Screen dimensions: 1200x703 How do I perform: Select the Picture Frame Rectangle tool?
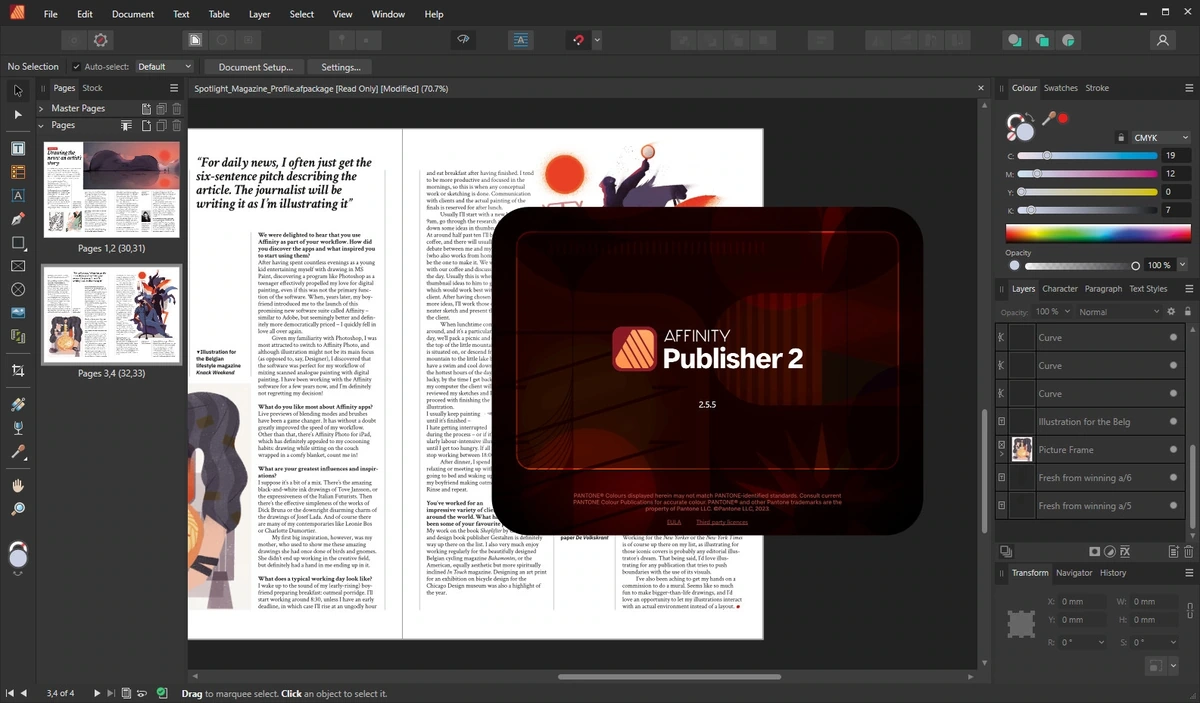point(18,266)
